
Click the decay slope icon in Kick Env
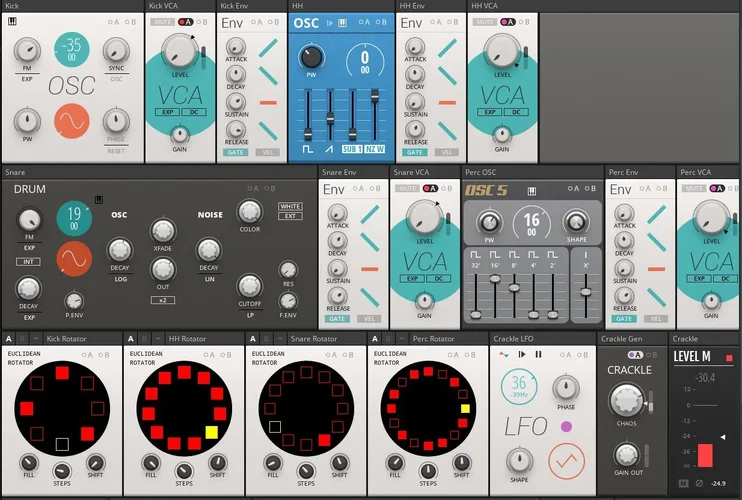tap(268, 75)
